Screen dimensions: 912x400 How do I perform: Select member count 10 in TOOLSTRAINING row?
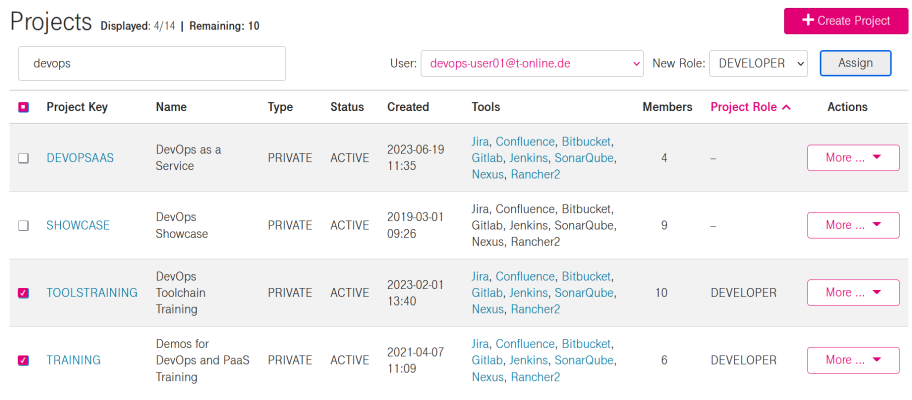point(661,292)
